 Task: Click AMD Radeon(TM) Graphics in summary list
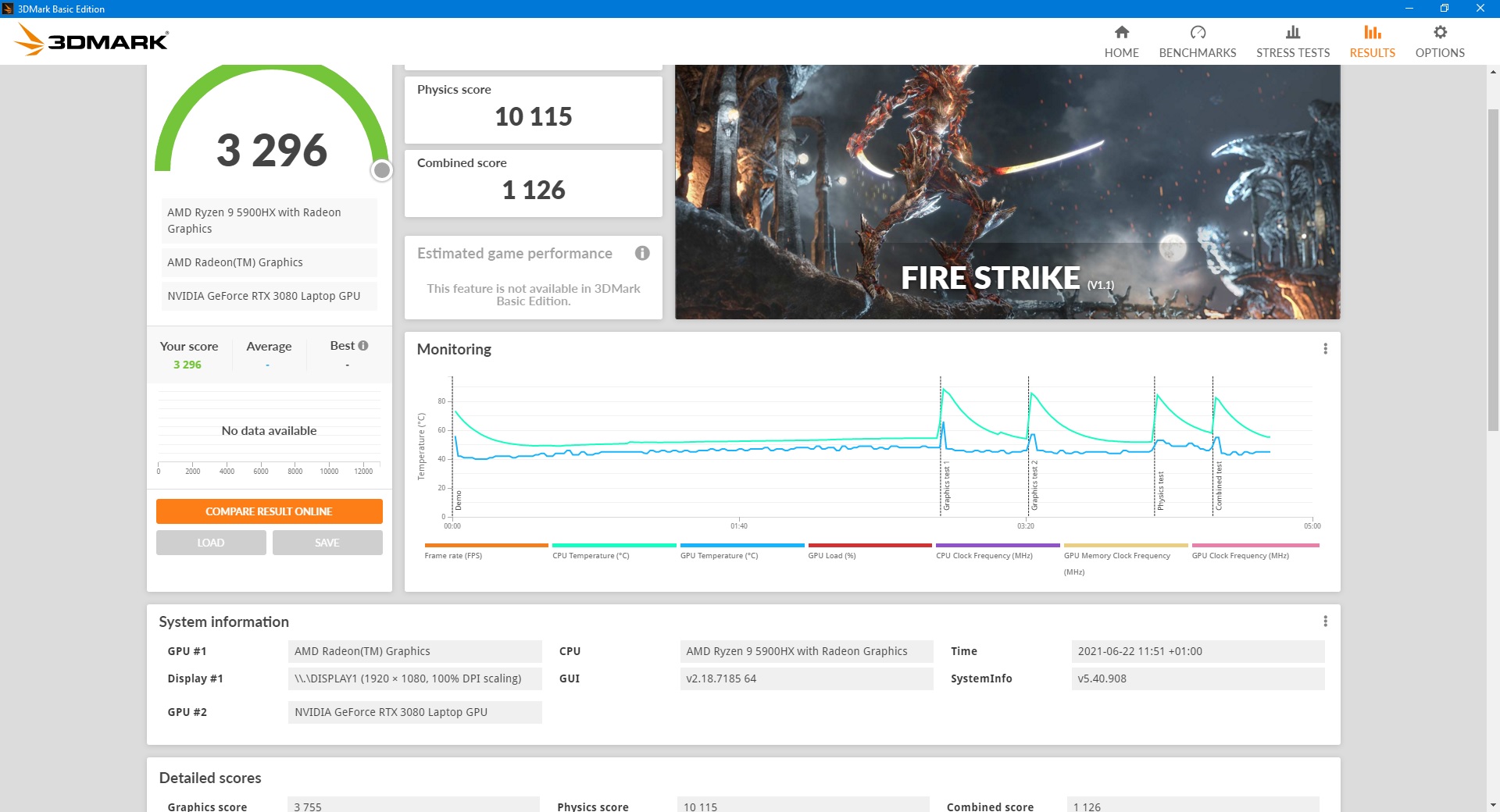click(269, 262)
